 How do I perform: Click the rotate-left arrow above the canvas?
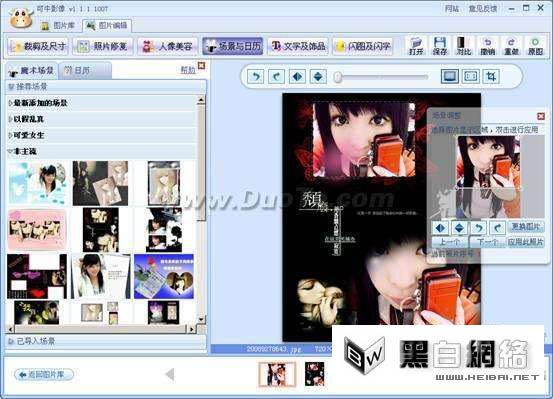click(x=256, y=77)
